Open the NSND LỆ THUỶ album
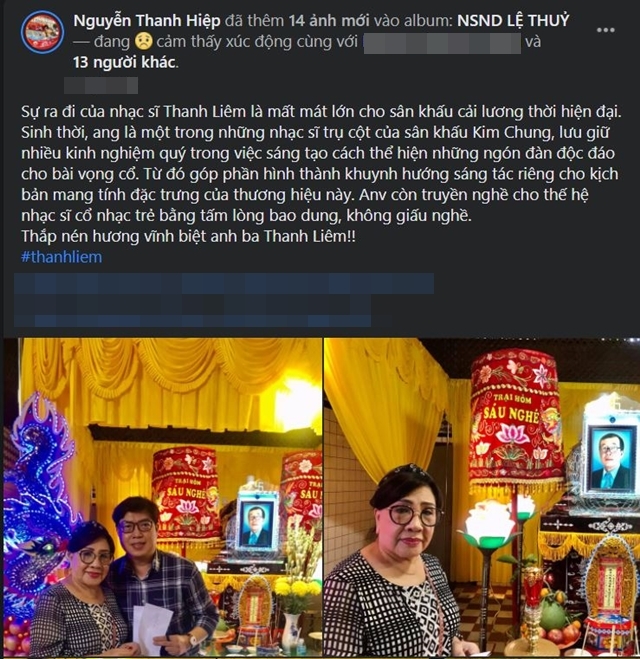Image resolution: width=640 pixels, height=659 pixels. pos(513,21)
